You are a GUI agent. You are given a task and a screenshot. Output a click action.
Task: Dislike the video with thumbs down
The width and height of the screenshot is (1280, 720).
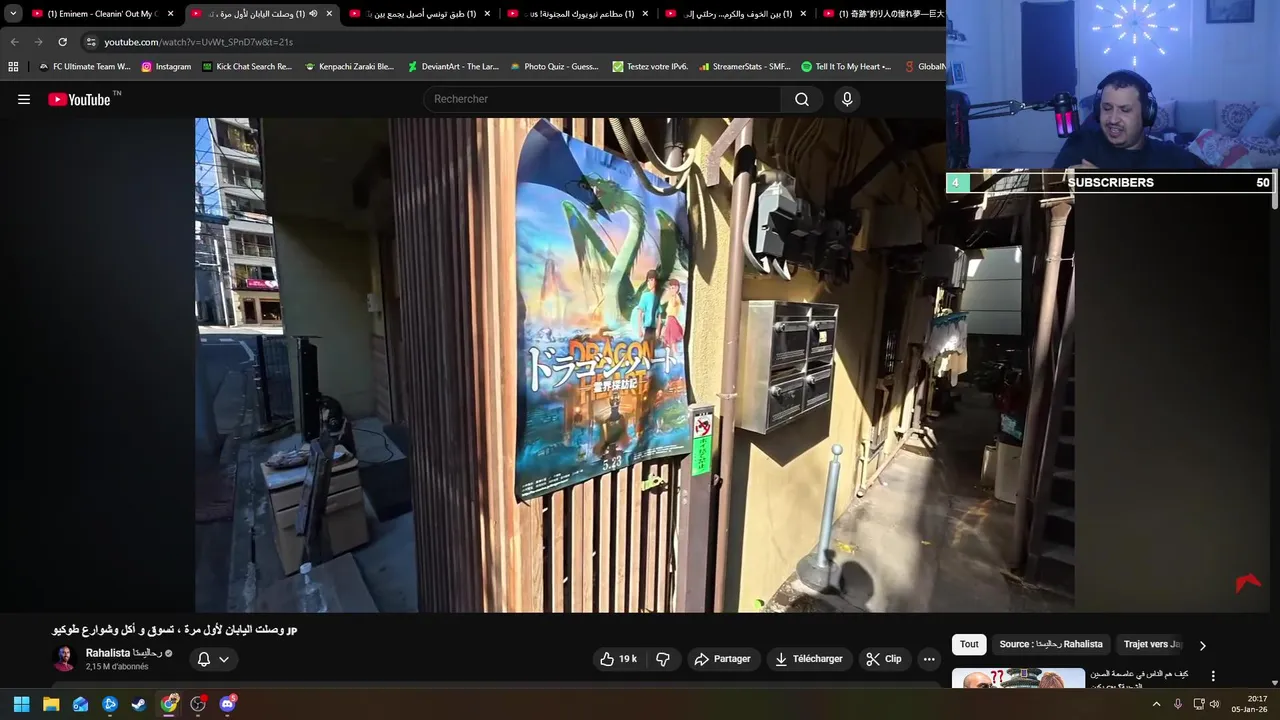coord(662,659)
